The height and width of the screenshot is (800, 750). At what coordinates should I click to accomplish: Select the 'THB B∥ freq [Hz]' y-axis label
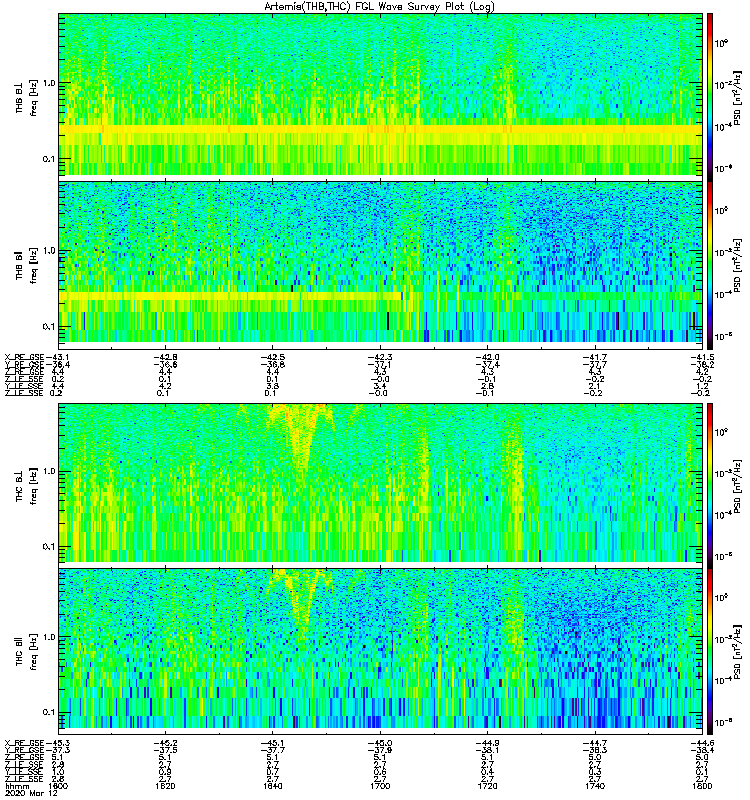(27, 265)
